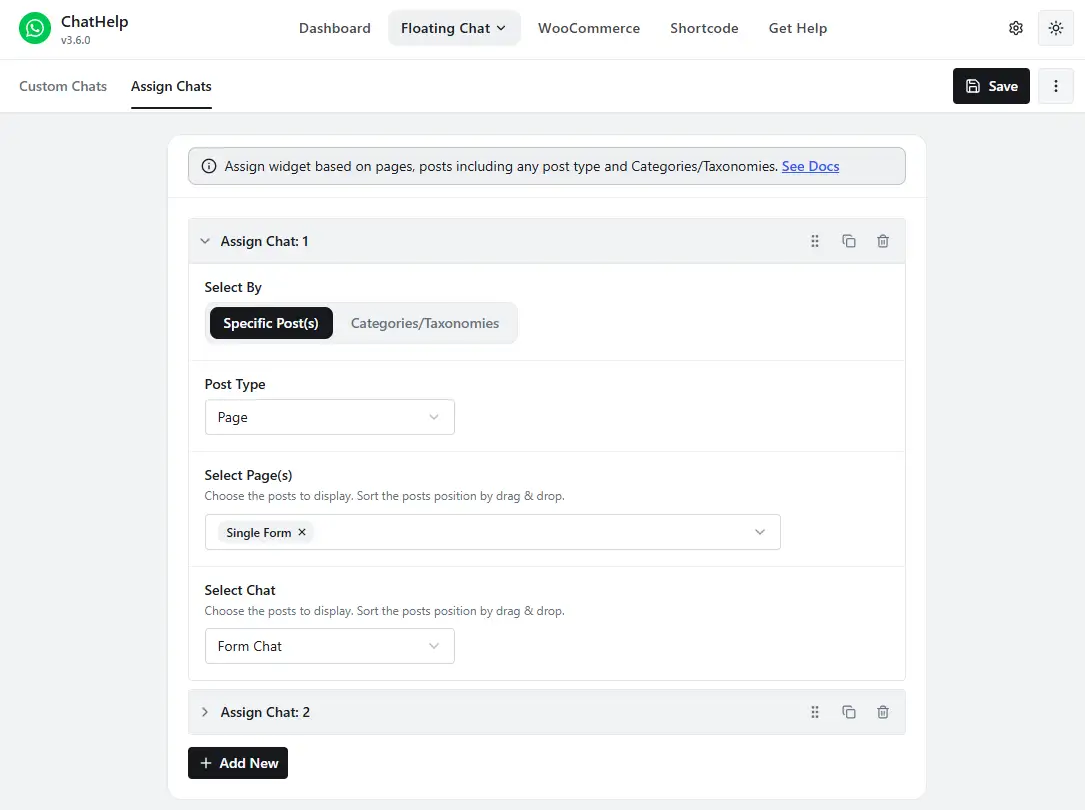Expand the Assign Chat: 2 section
Viewport: 1085px width, 810px height.
205,712
